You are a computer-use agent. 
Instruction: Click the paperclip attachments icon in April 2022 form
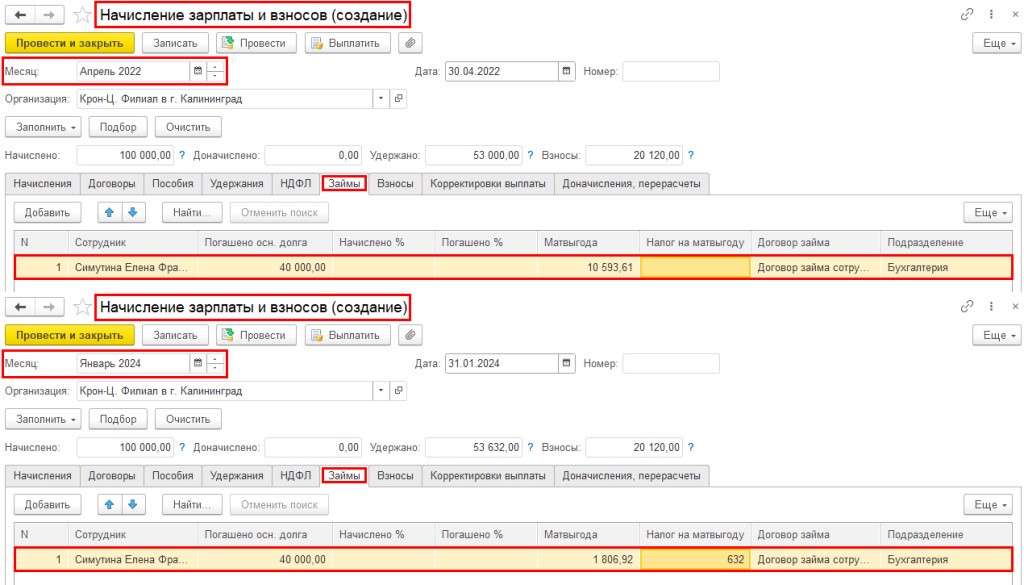coord(410,43)
